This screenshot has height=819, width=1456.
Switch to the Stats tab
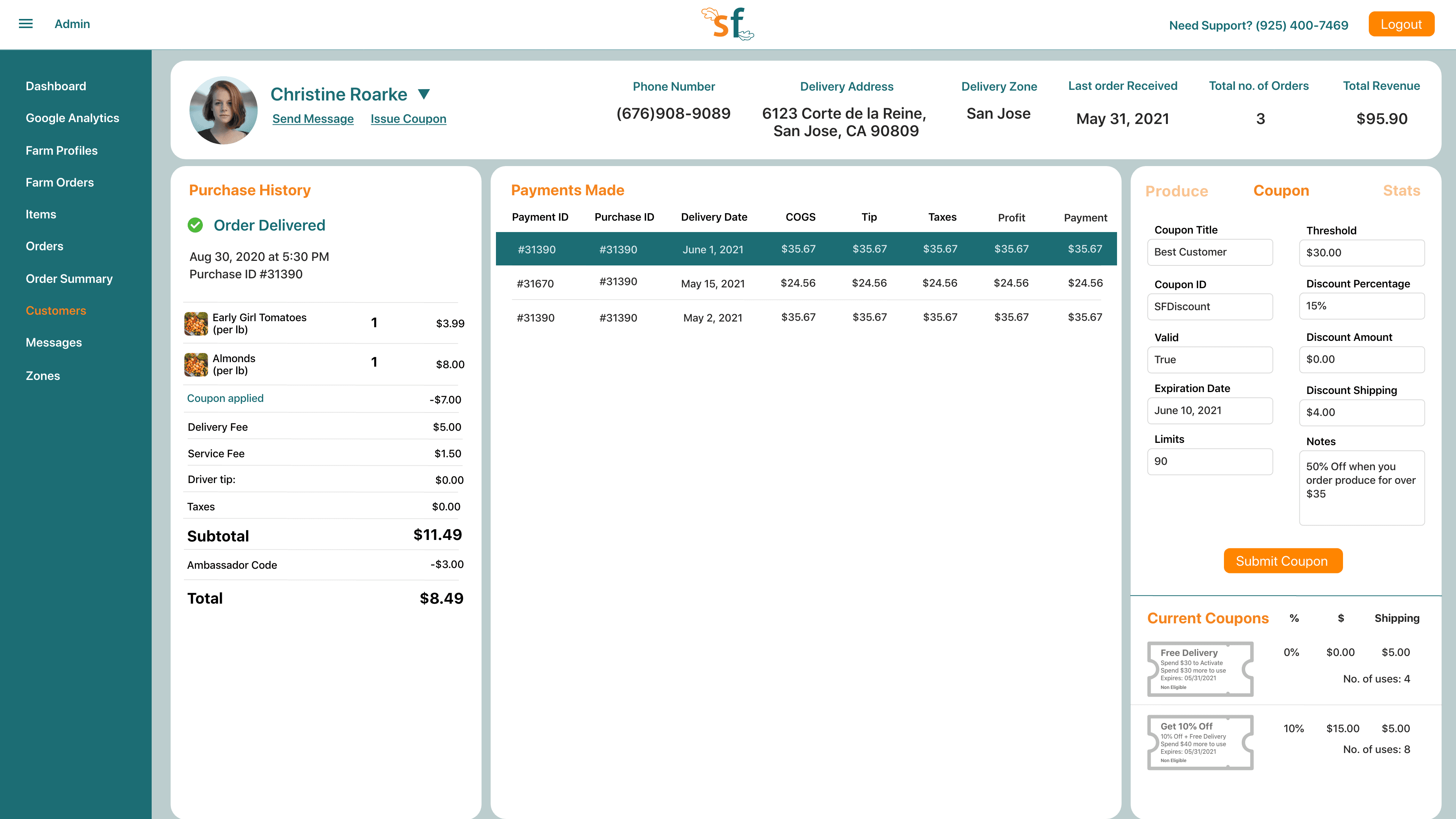pyautogui.click(x=1401, y=190)
